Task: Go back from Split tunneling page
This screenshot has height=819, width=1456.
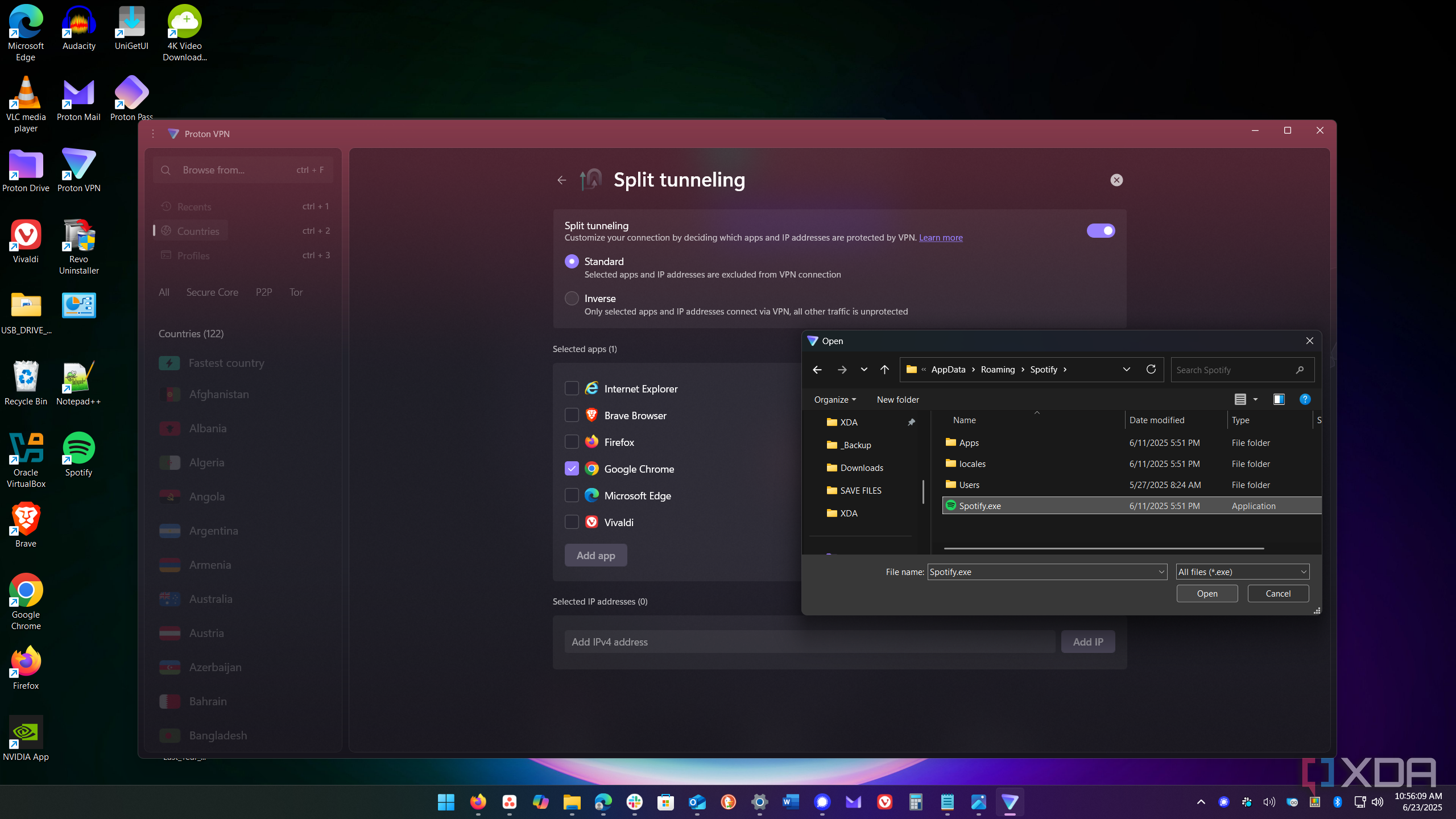Action: tap(561, 180)
